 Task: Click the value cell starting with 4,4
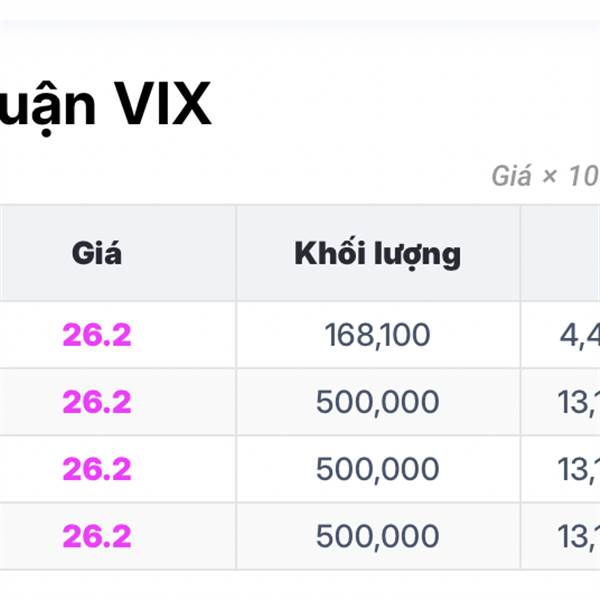561,335
